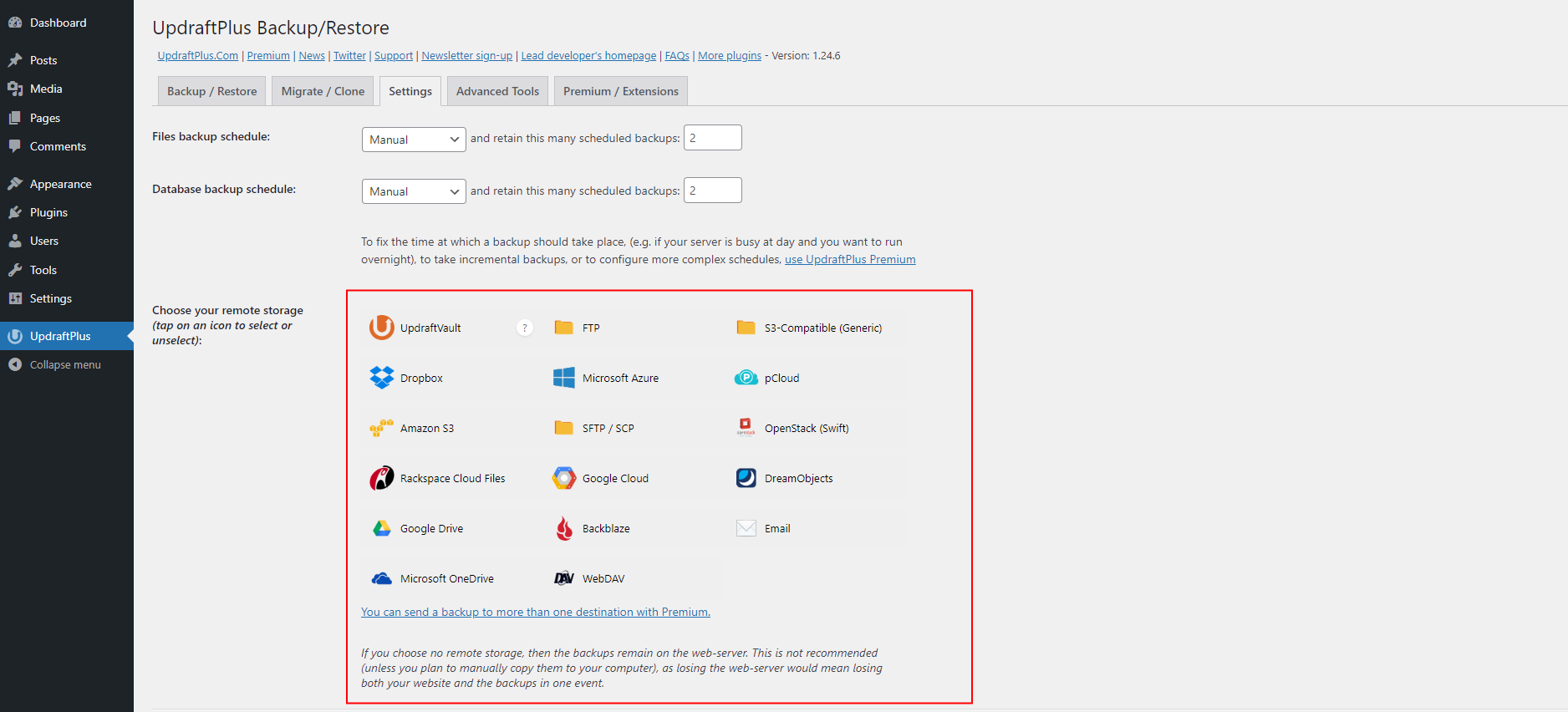The image size is (1568, 712).
Task: Open the FAQs link in header
Action: [677, 55]
